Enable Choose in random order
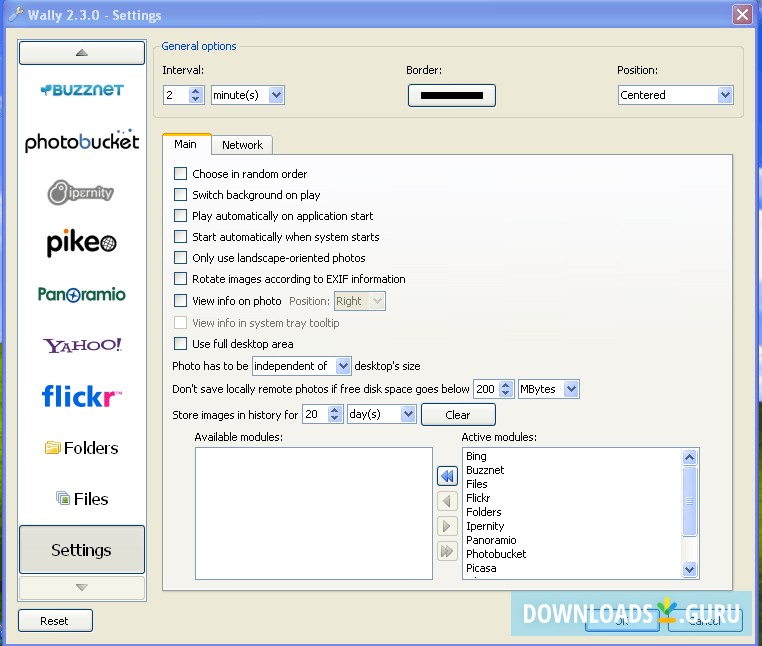762x646 pixels. click(180, 174)
